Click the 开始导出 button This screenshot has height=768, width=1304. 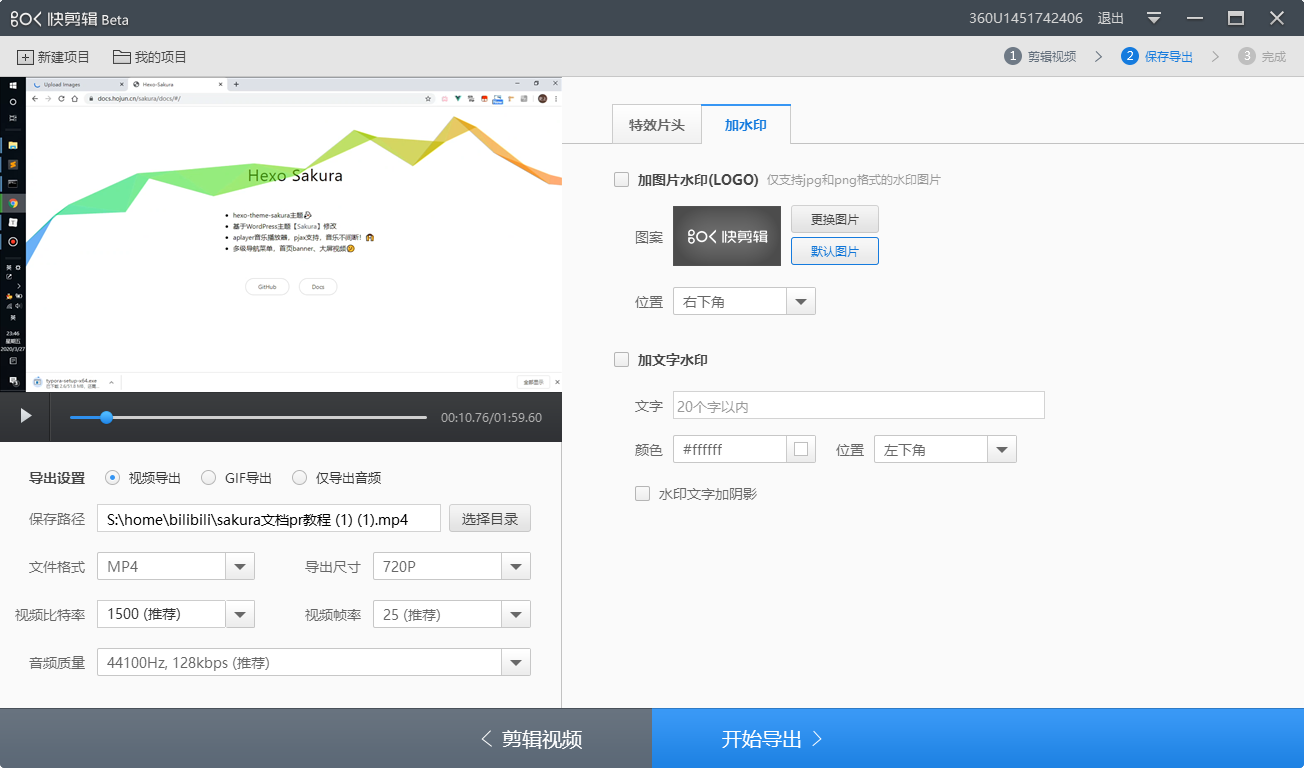(x=978, y=739)
